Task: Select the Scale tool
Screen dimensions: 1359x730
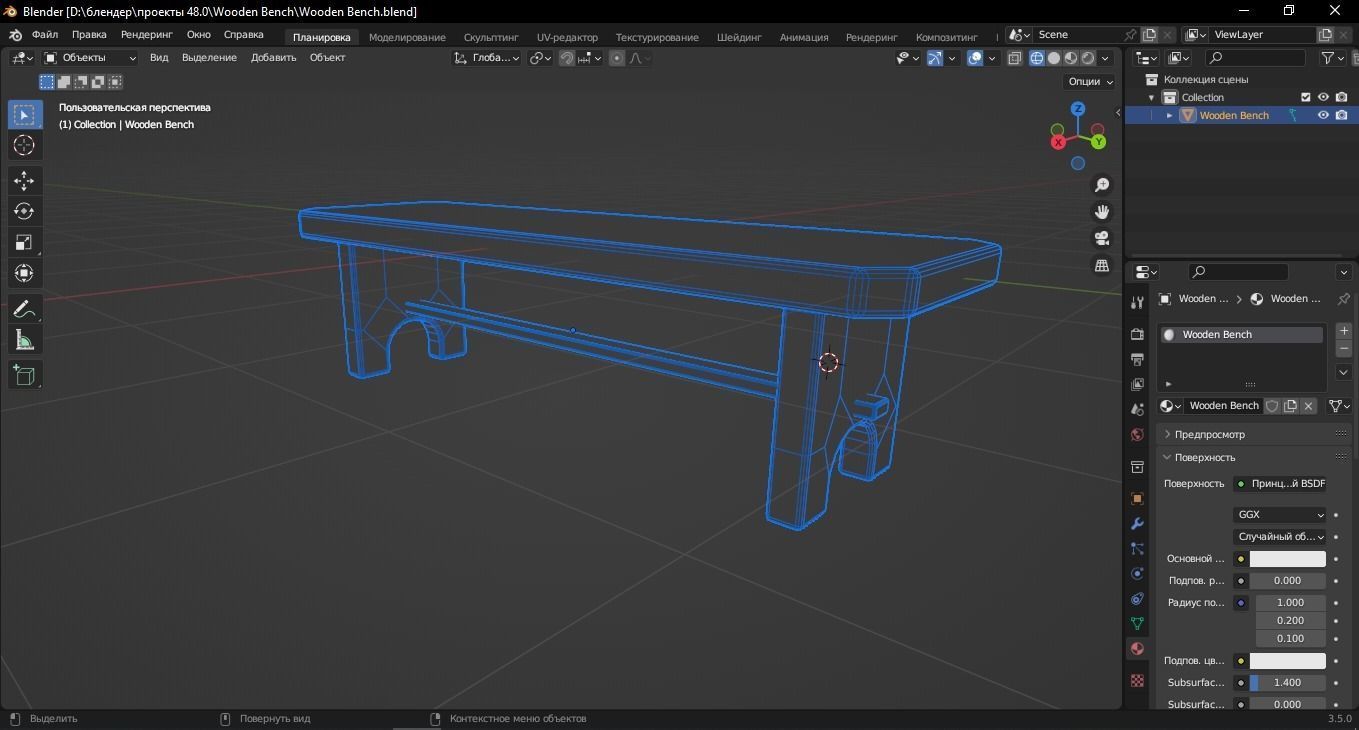Action: pos(24,242)
